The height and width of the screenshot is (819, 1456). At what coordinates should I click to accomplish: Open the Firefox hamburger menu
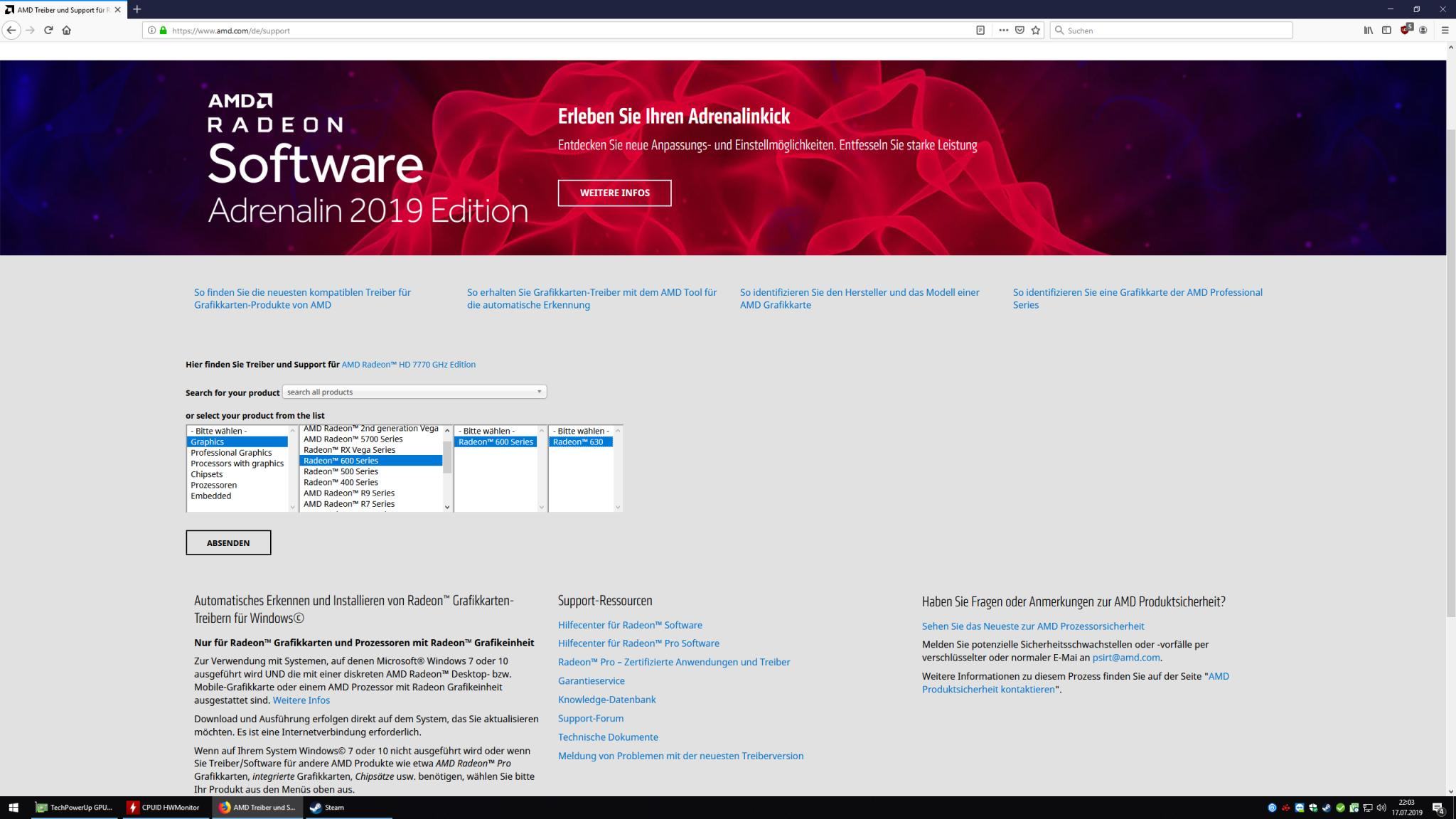1445,30
